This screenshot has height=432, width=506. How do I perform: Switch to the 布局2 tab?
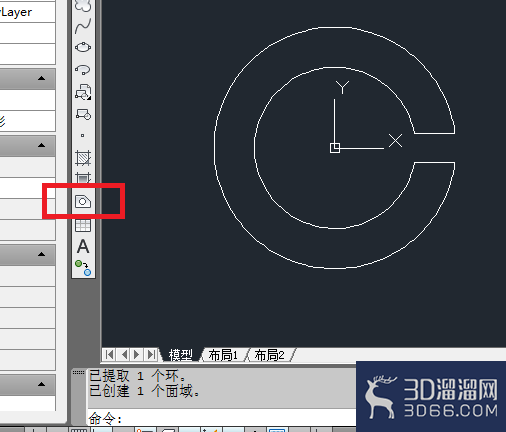click(269, 355)
